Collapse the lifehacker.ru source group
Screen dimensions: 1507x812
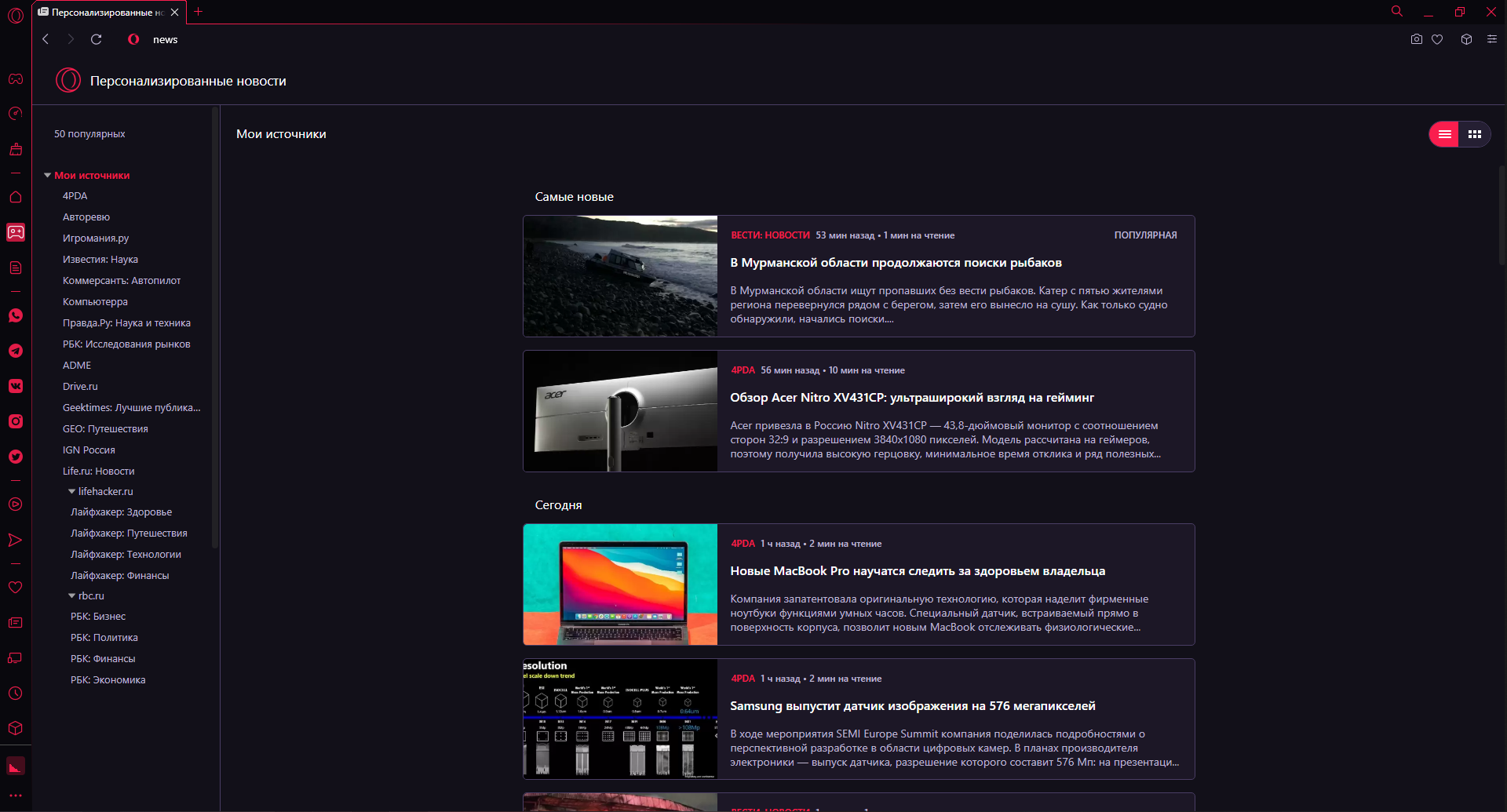72,492
